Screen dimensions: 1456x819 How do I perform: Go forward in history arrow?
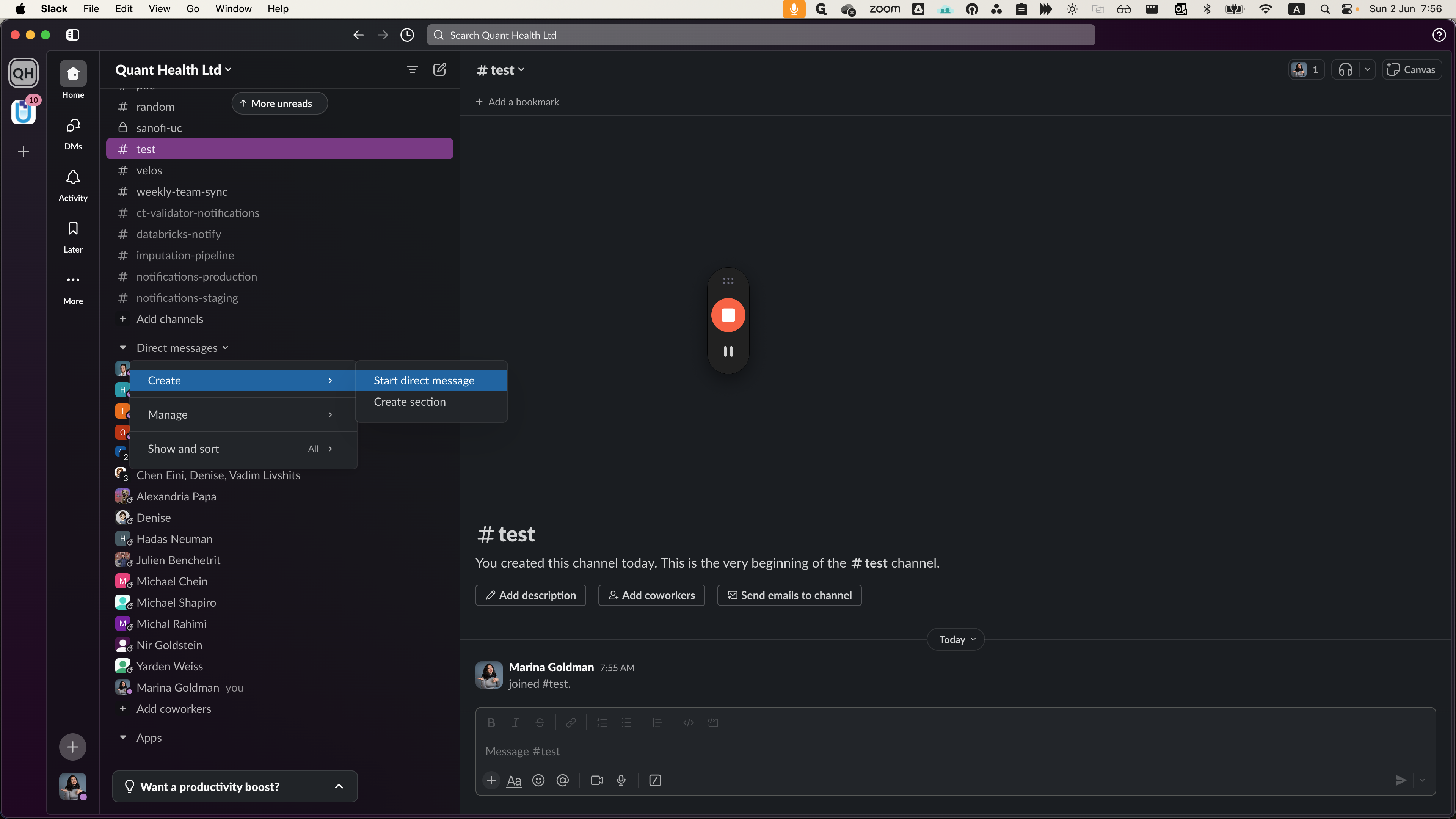383,35
